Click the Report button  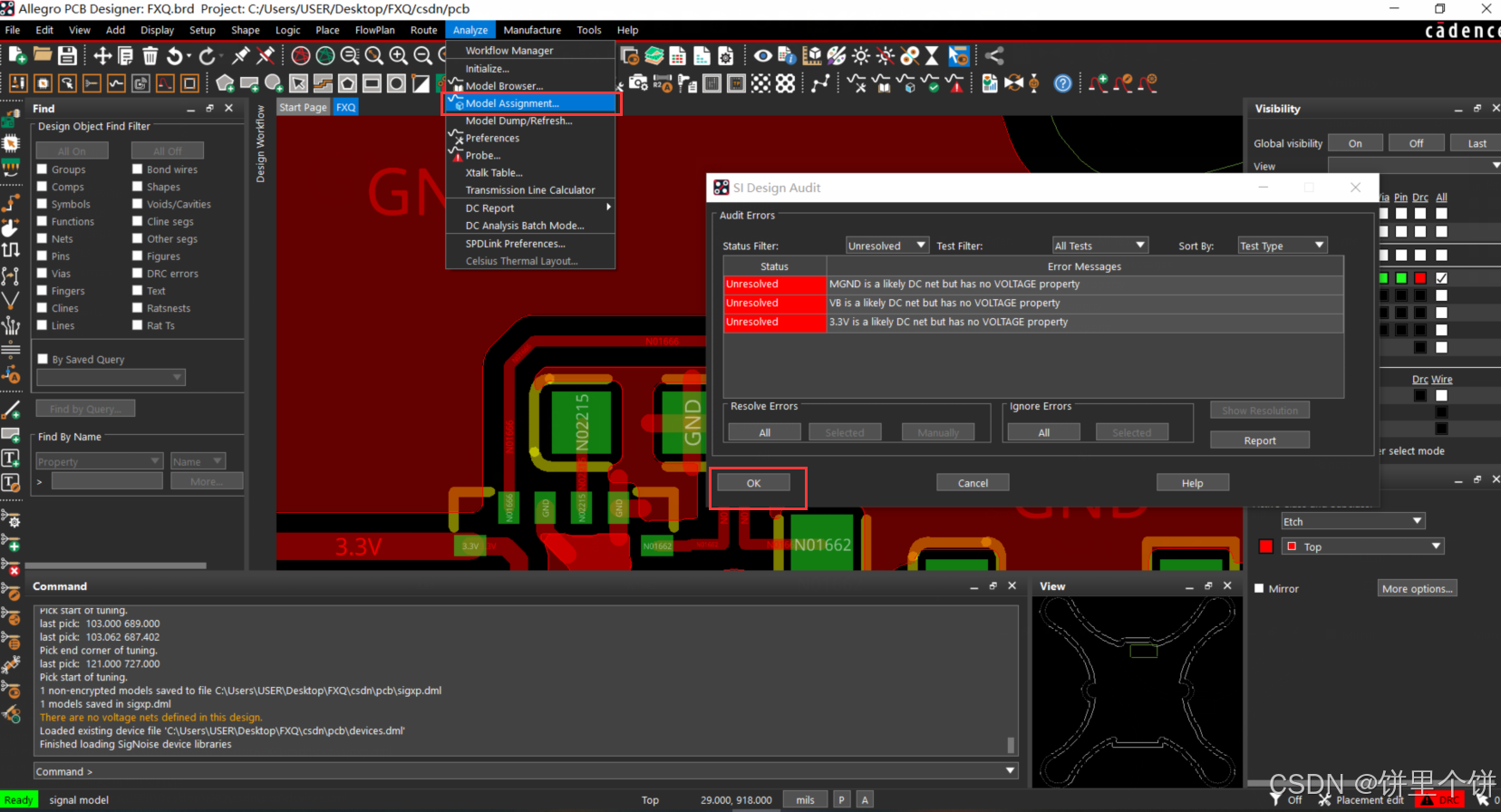[1260, 440]
